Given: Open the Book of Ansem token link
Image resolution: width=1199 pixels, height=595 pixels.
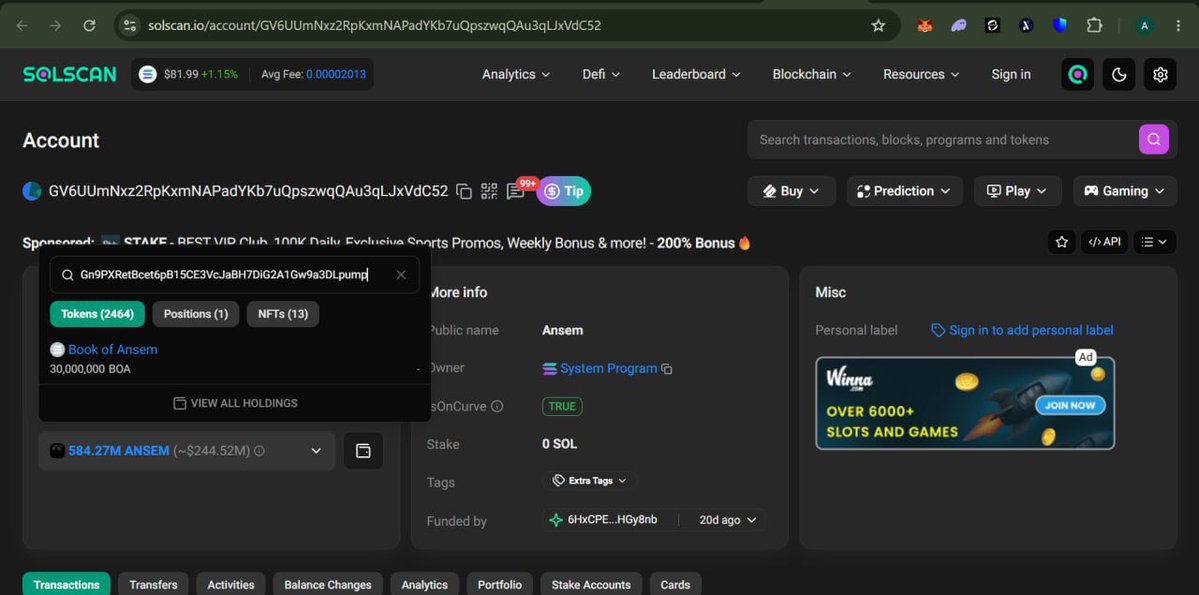Looking at the screenshot, I should click(x=112, y=350).
